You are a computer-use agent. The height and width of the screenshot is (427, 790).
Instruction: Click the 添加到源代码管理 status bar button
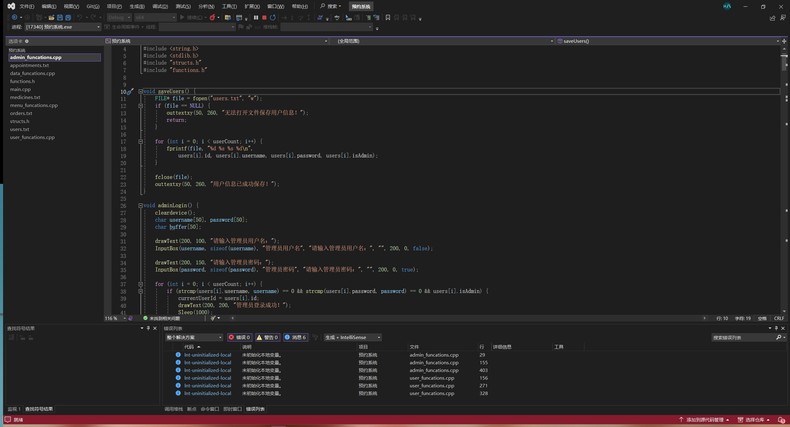click(x=703, y=420)
